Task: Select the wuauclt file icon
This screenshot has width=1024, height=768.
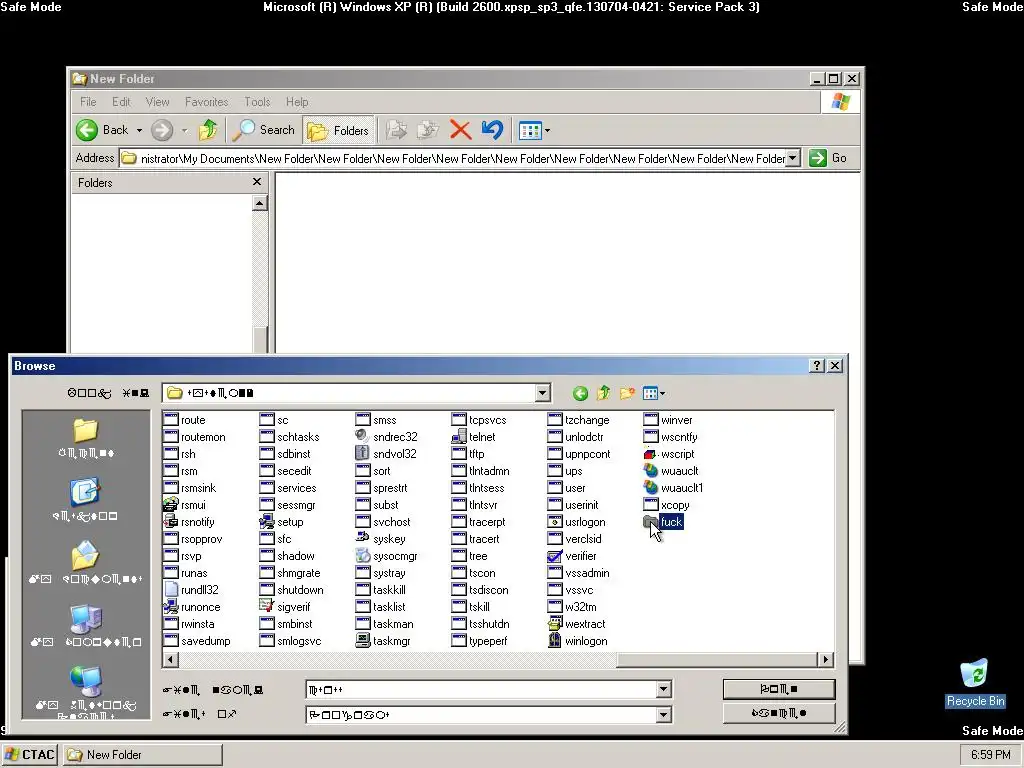Action: [651, 470]
